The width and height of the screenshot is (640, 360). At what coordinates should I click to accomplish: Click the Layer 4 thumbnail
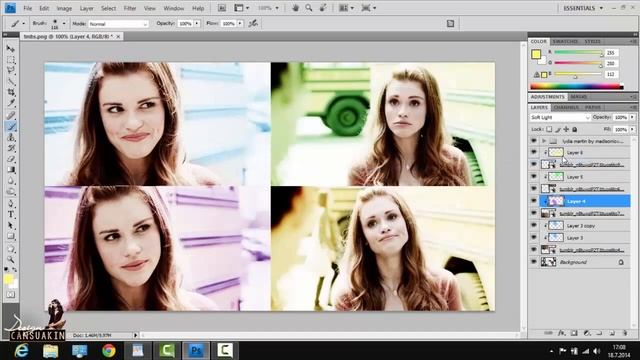pyautogui.click(x=556, y=201)
